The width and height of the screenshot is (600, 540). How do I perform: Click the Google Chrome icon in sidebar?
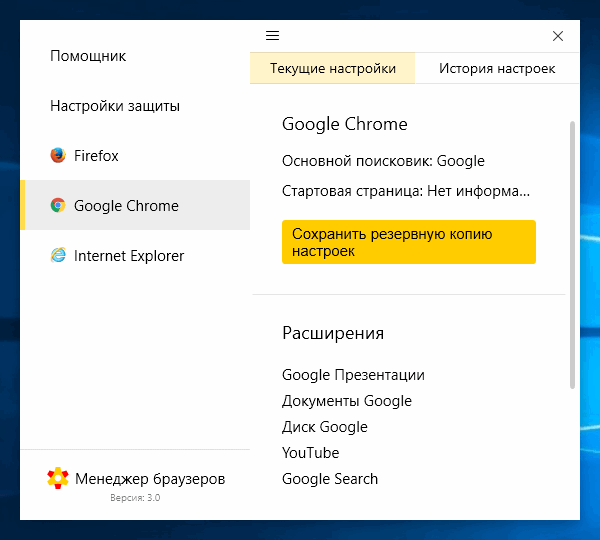58,206
